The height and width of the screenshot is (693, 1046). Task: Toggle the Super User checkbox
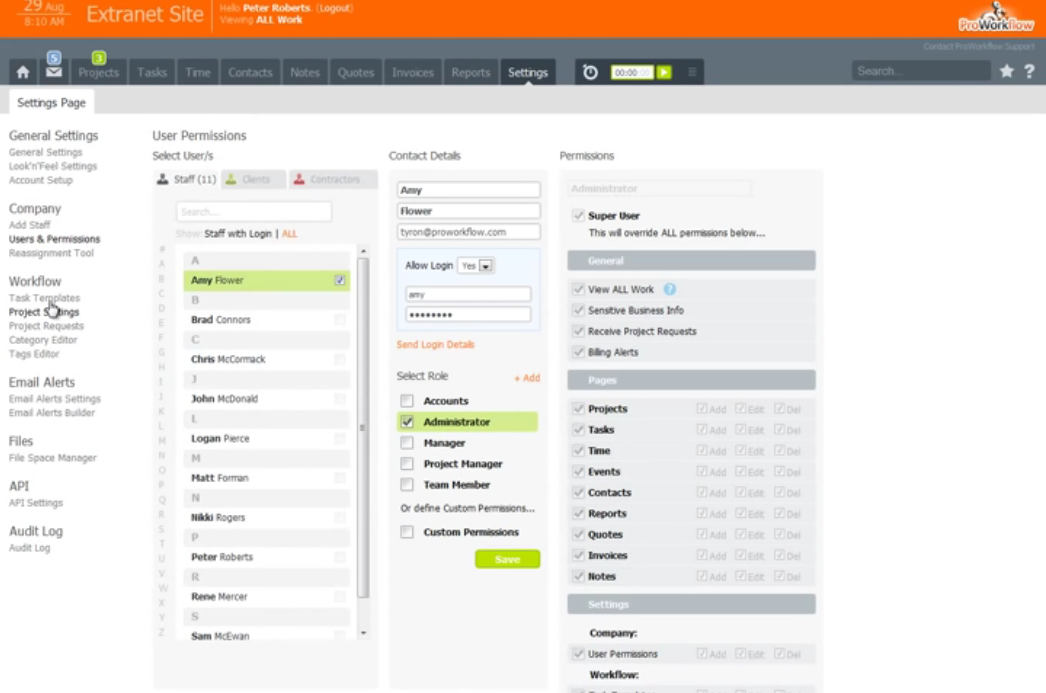578,215
